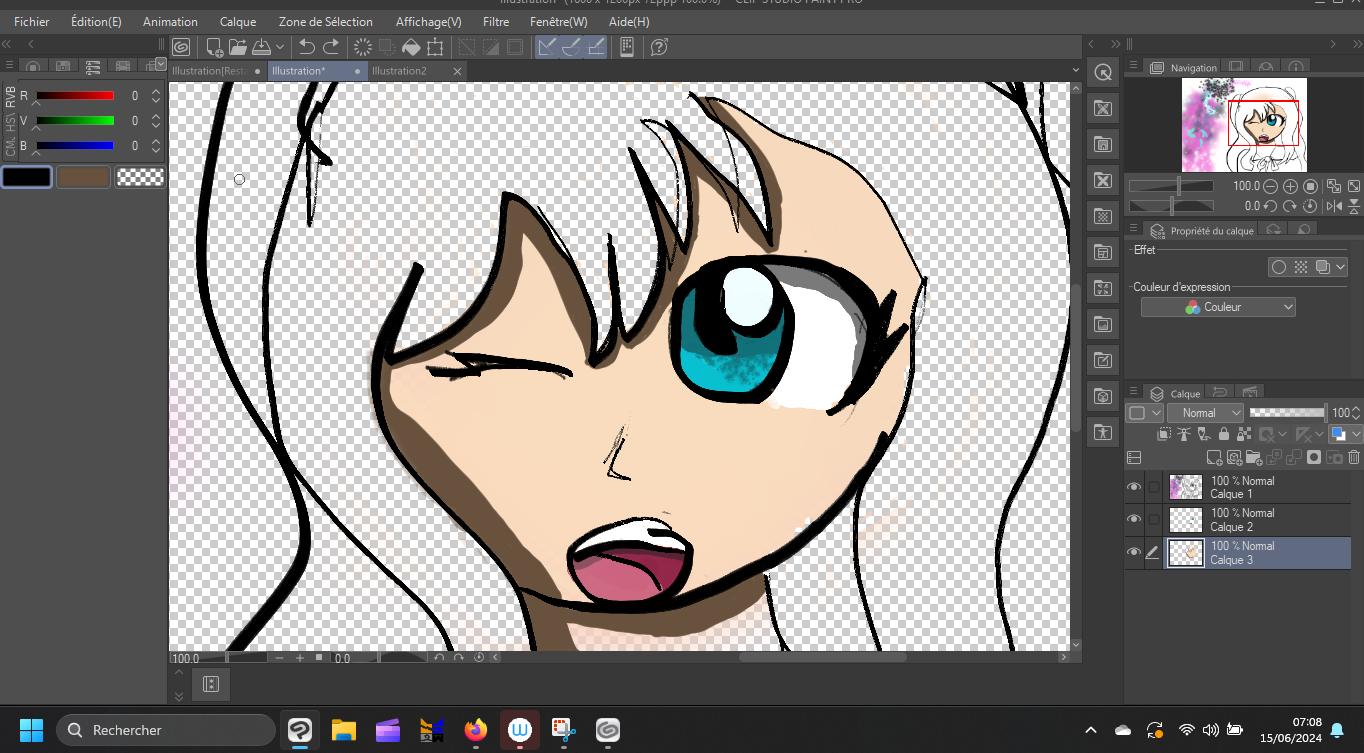Click the lock layer icon
Image resolution: width=1364 pixels, height=753 pixels.
pos(1223,435)
